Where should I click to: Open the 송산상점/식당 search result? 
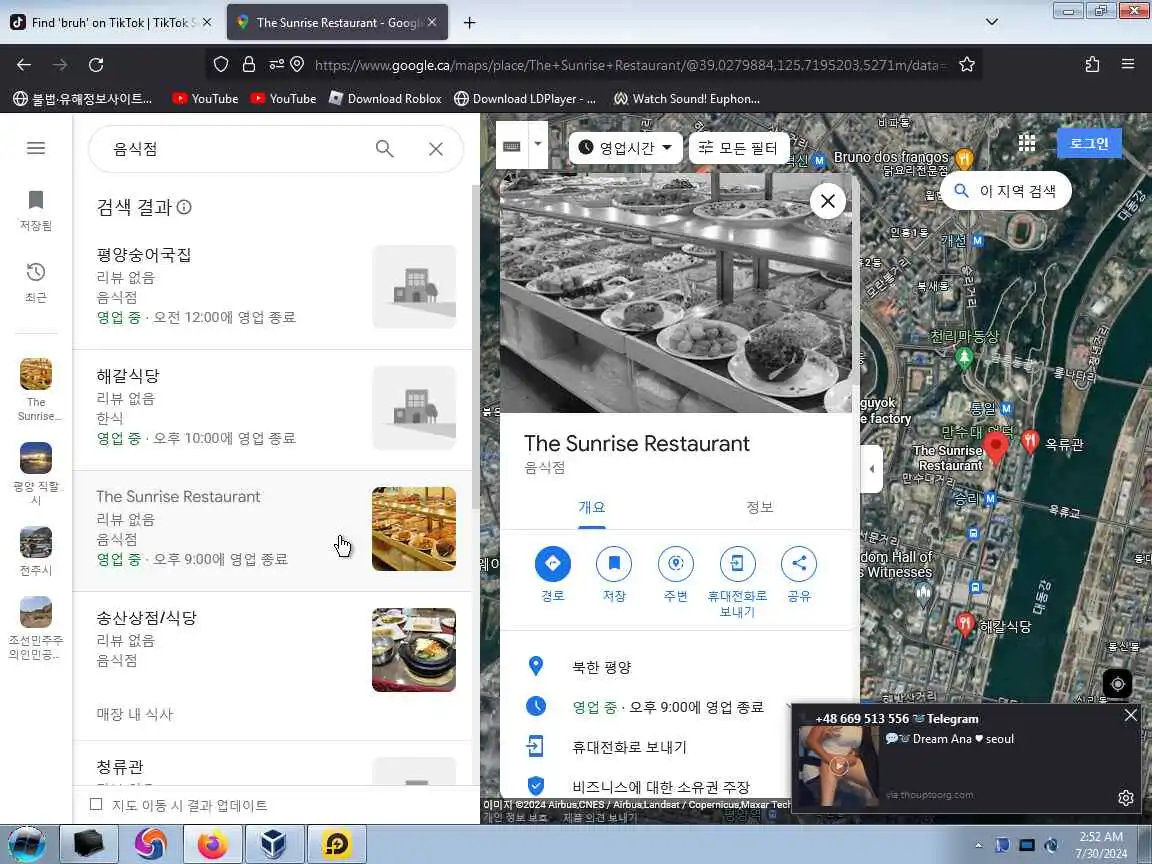point(272,665)
